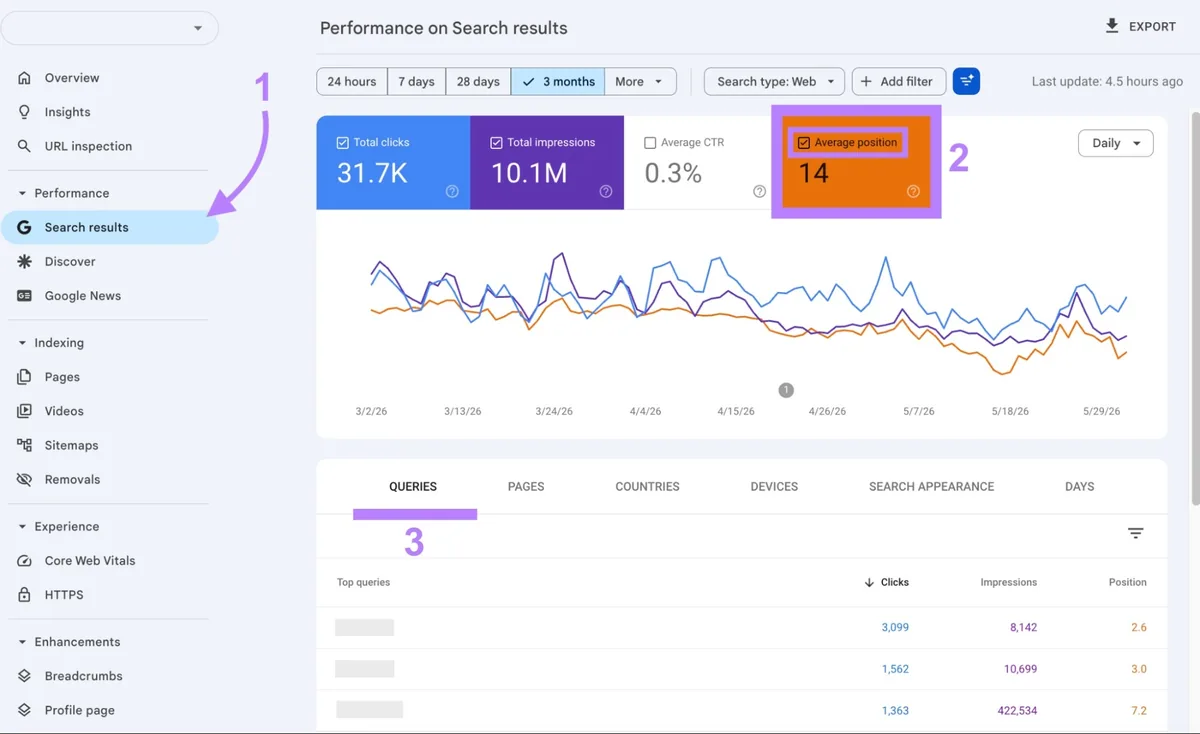This screenshot has width=1200, height=734.
Task: Click the URL inspection magnifier icon
Action: [x=24, y=146]
